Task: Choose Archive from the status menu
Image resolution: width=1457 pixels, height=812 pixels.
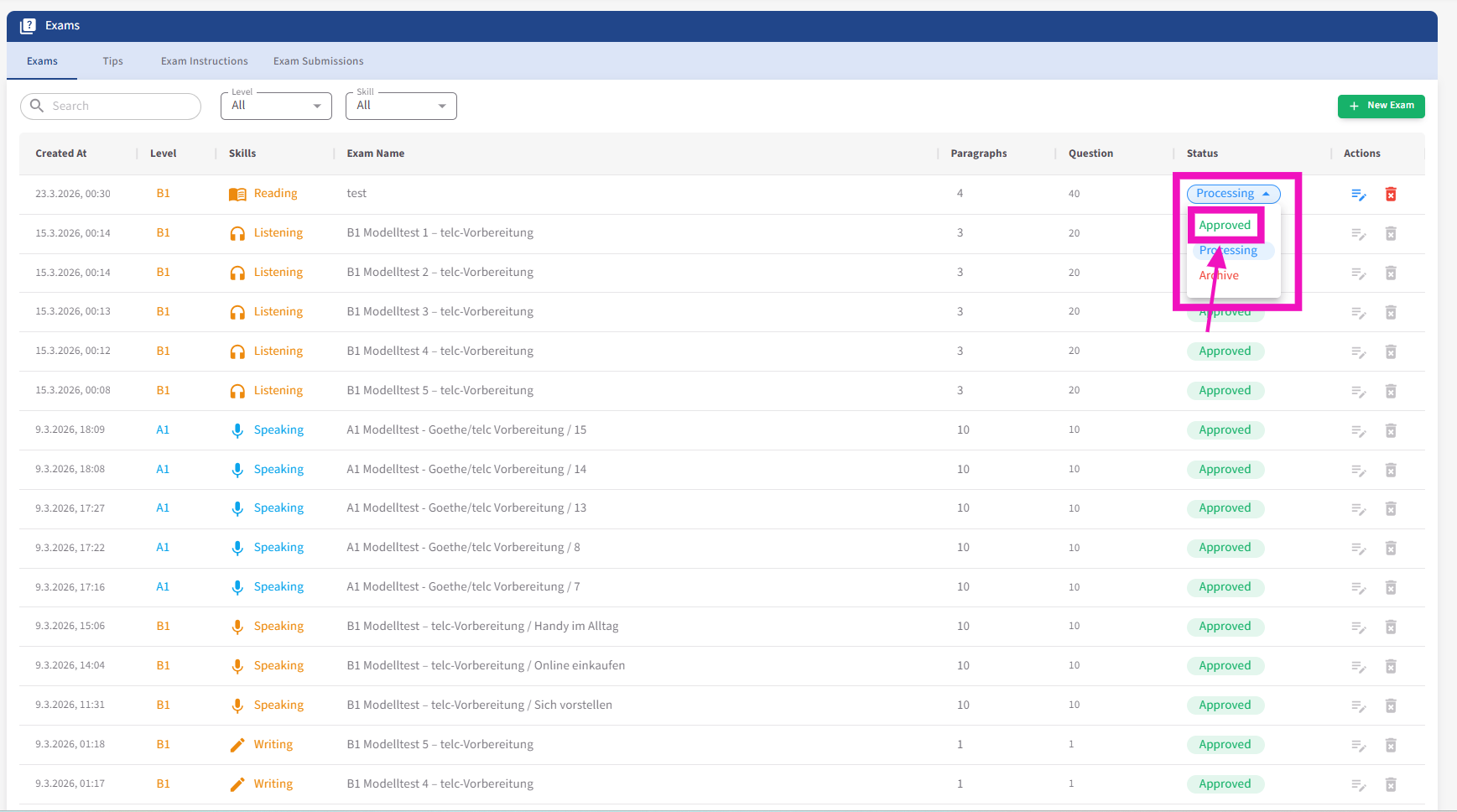Action: coord(1219,276)
